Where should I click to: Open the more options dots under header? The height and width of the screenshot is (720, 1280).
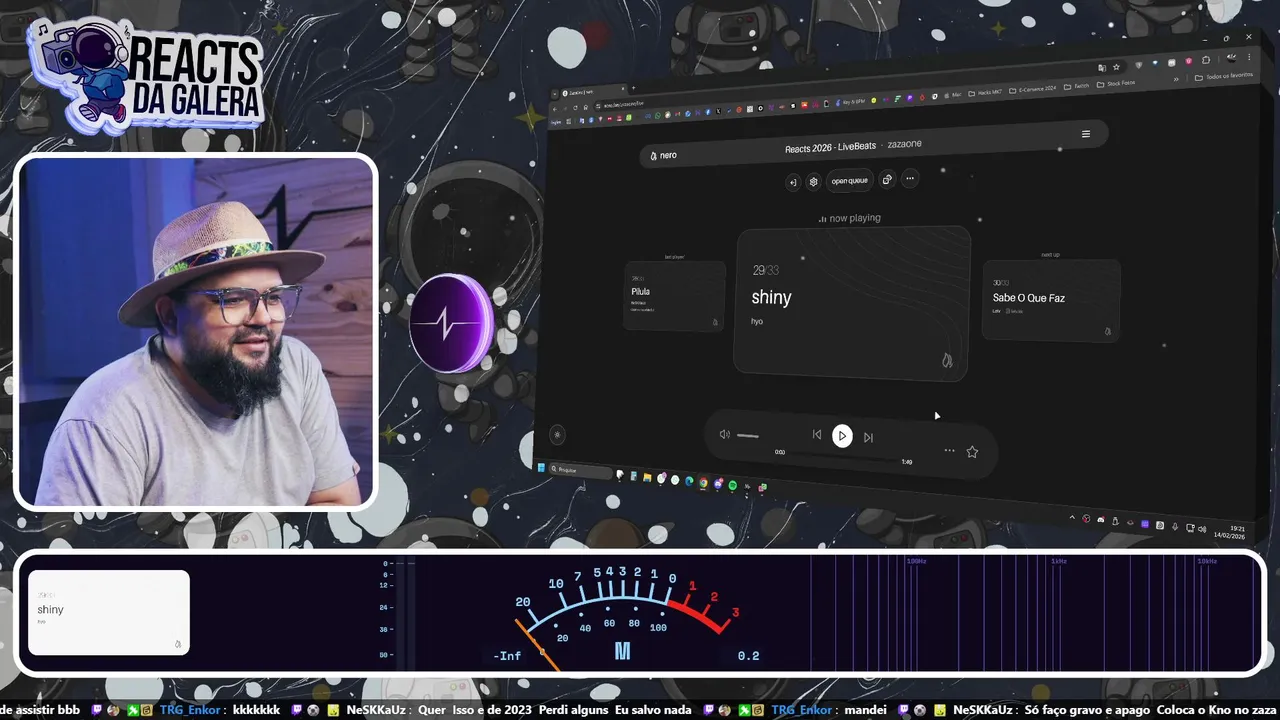[x=909, y=179]
